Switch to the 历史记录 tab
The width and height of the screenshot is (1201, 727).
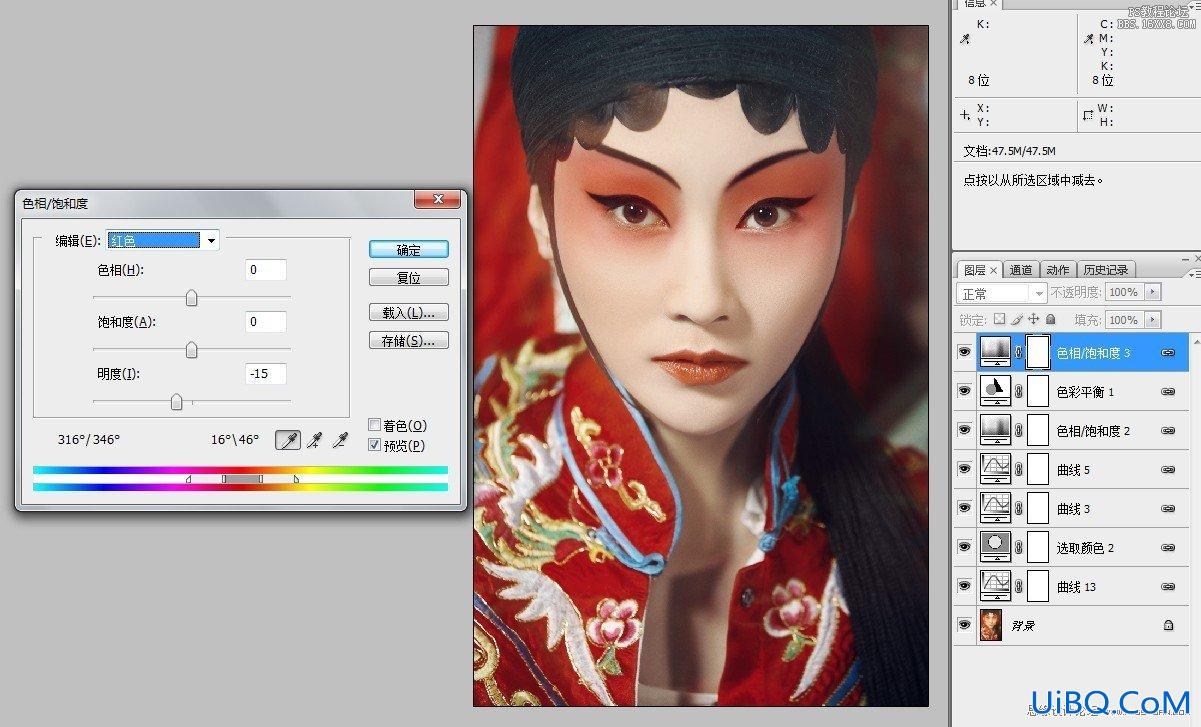tap(1104, 270)
